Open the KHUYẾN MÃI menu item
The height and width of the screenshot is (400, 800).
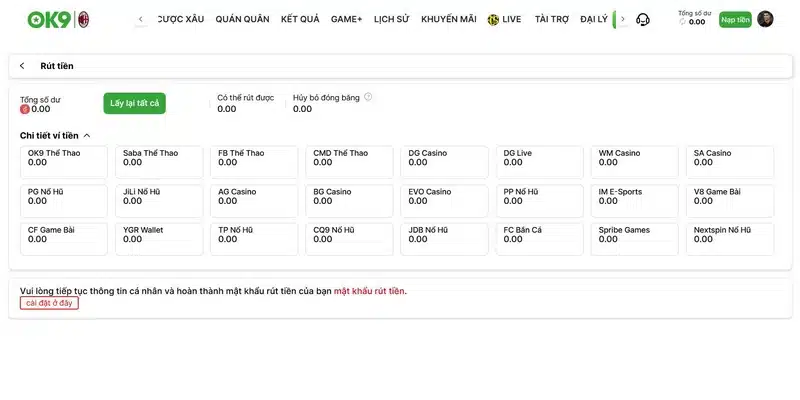[x=448, y=19]
